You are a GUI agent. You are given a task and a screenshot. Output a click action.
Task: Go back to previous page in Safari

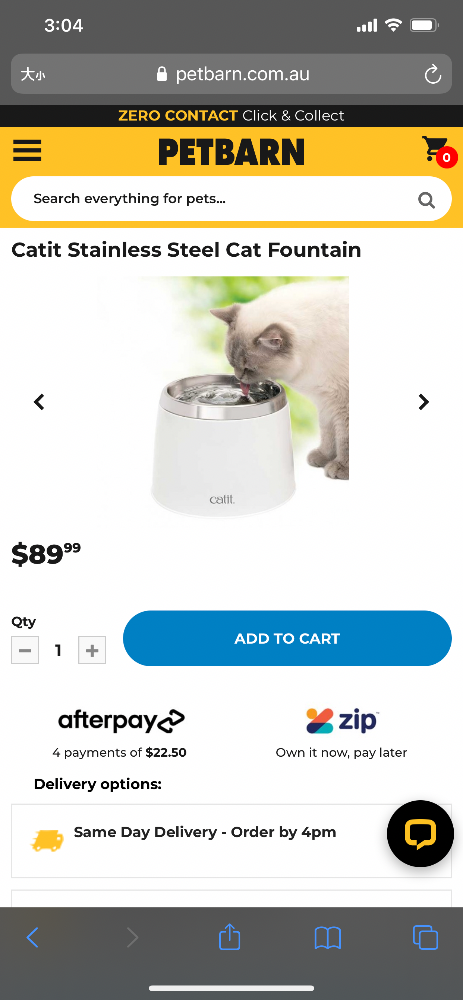pyautogui.click(x=33, y=938)
